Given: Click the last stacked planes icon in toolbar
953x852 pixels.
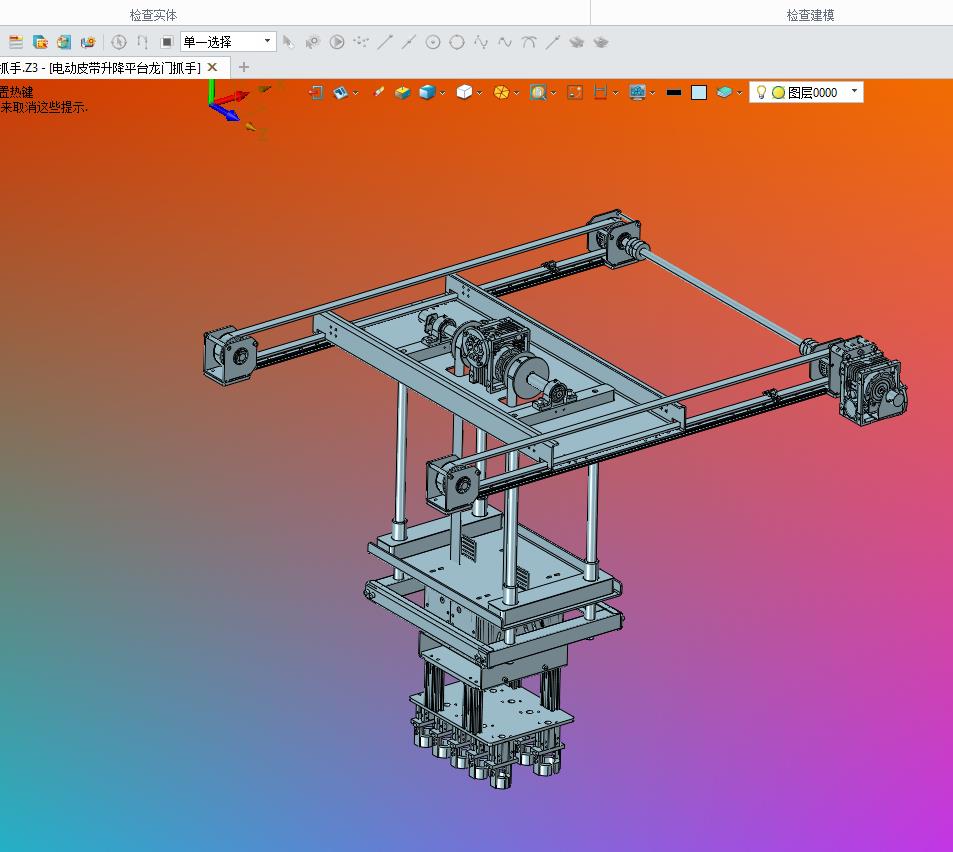Looking at the screenshot, I should tap(600, 42).
